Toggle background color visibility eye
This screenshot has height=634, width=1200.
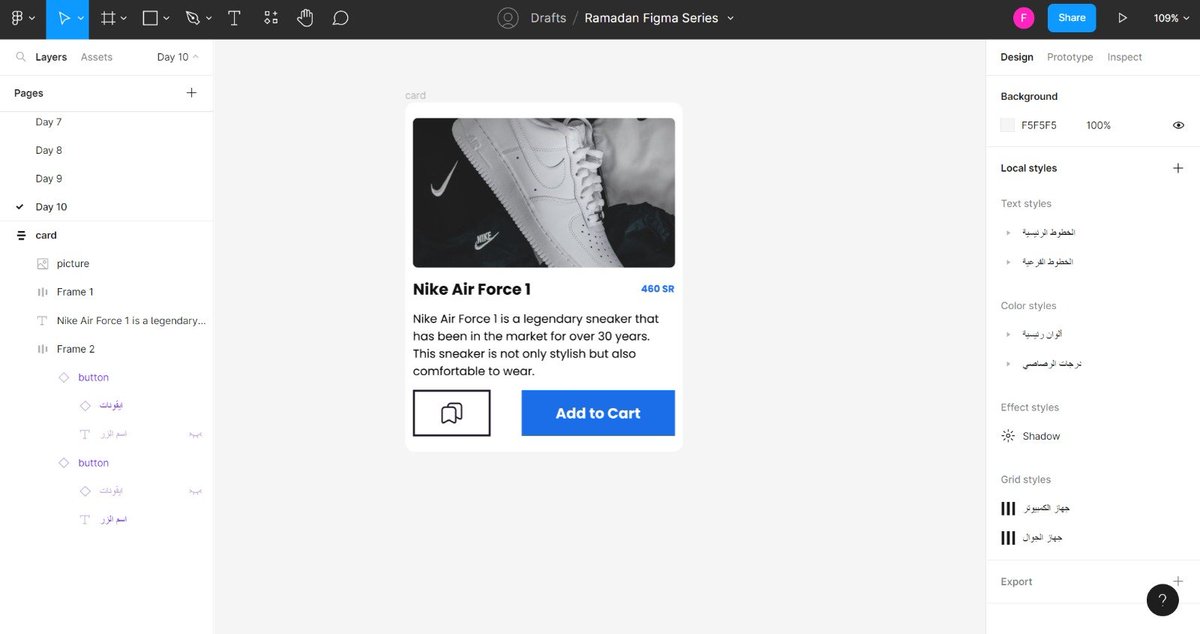[1179, 125]
